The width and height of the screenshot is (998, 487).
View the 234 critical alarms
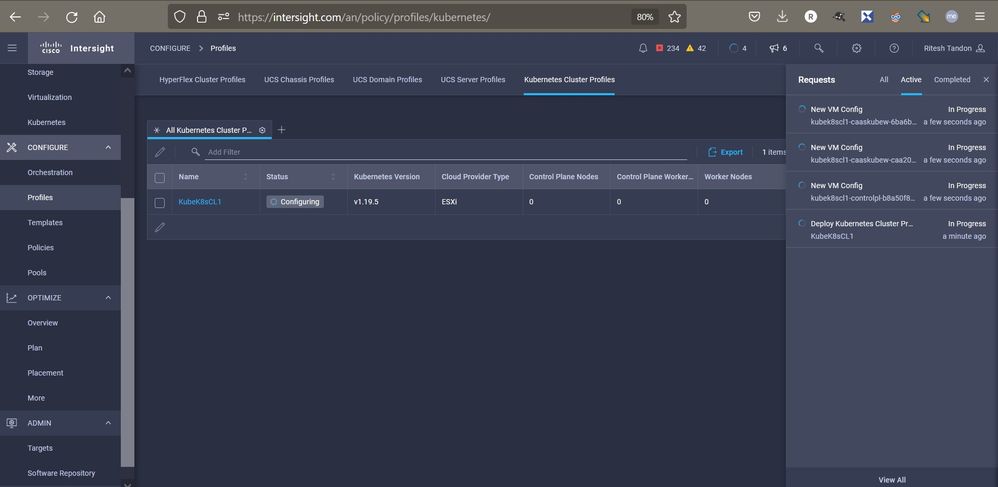click(668, 48)
